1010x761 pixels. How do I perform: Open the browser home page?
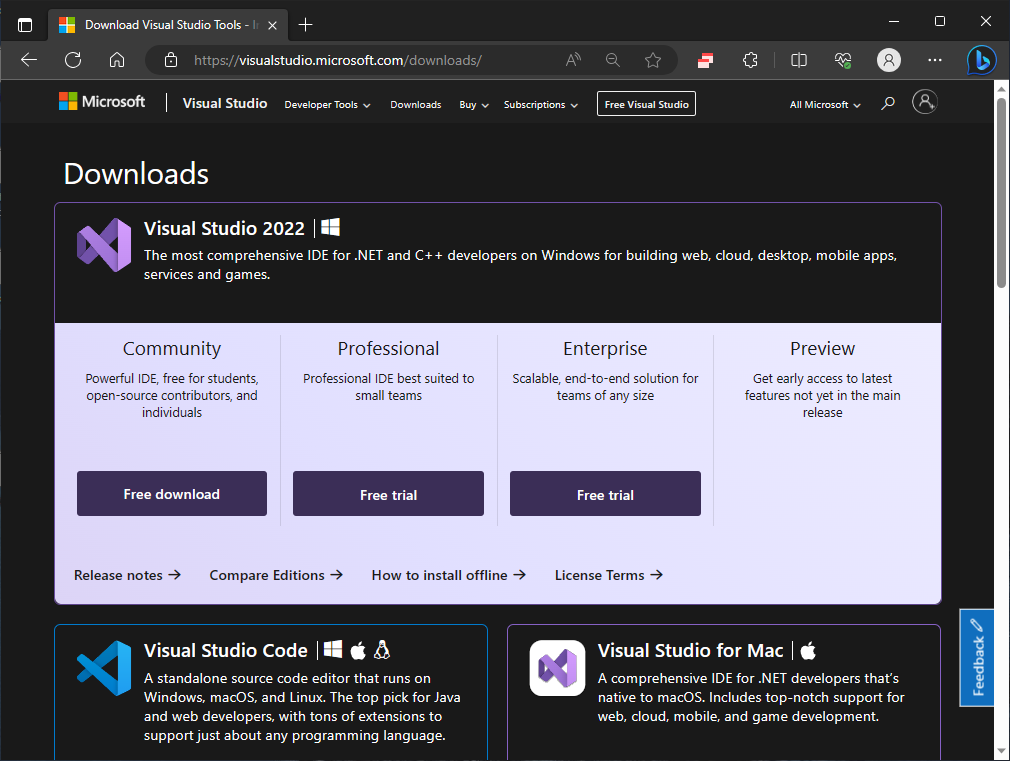[117, 60]
